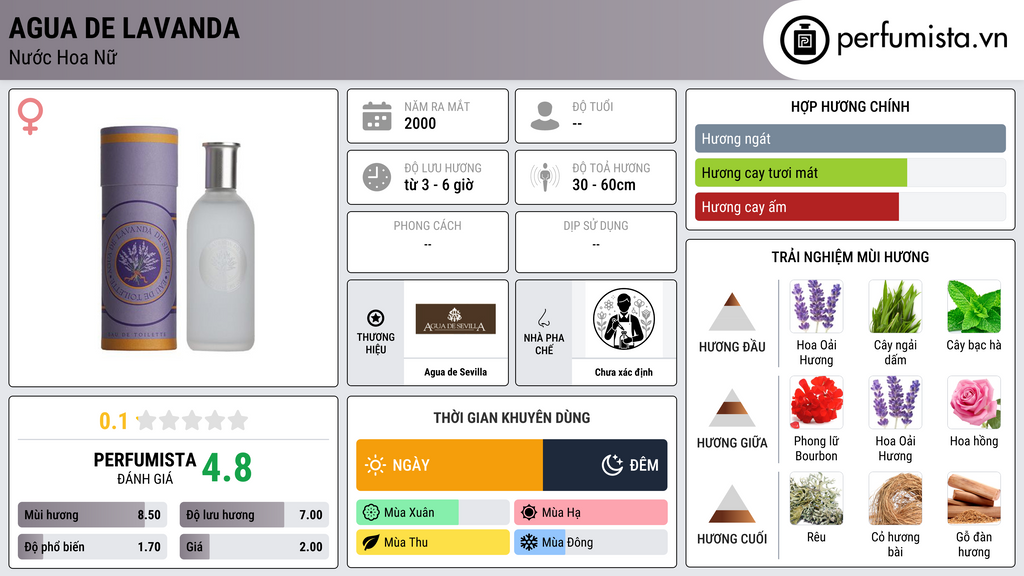Image resolution: width=1024 pixels, height=576 pixels.
Task: Click the leaf icon for Mùa Thu
Action: point(371,542)
